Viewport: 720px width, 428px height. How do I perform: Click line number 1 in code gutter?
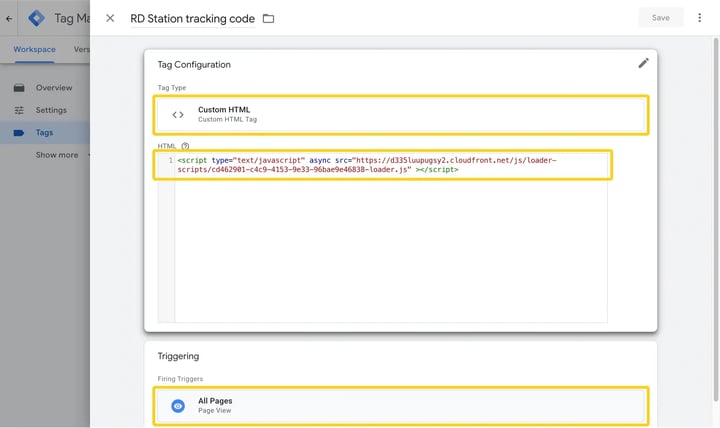[171, 160]
